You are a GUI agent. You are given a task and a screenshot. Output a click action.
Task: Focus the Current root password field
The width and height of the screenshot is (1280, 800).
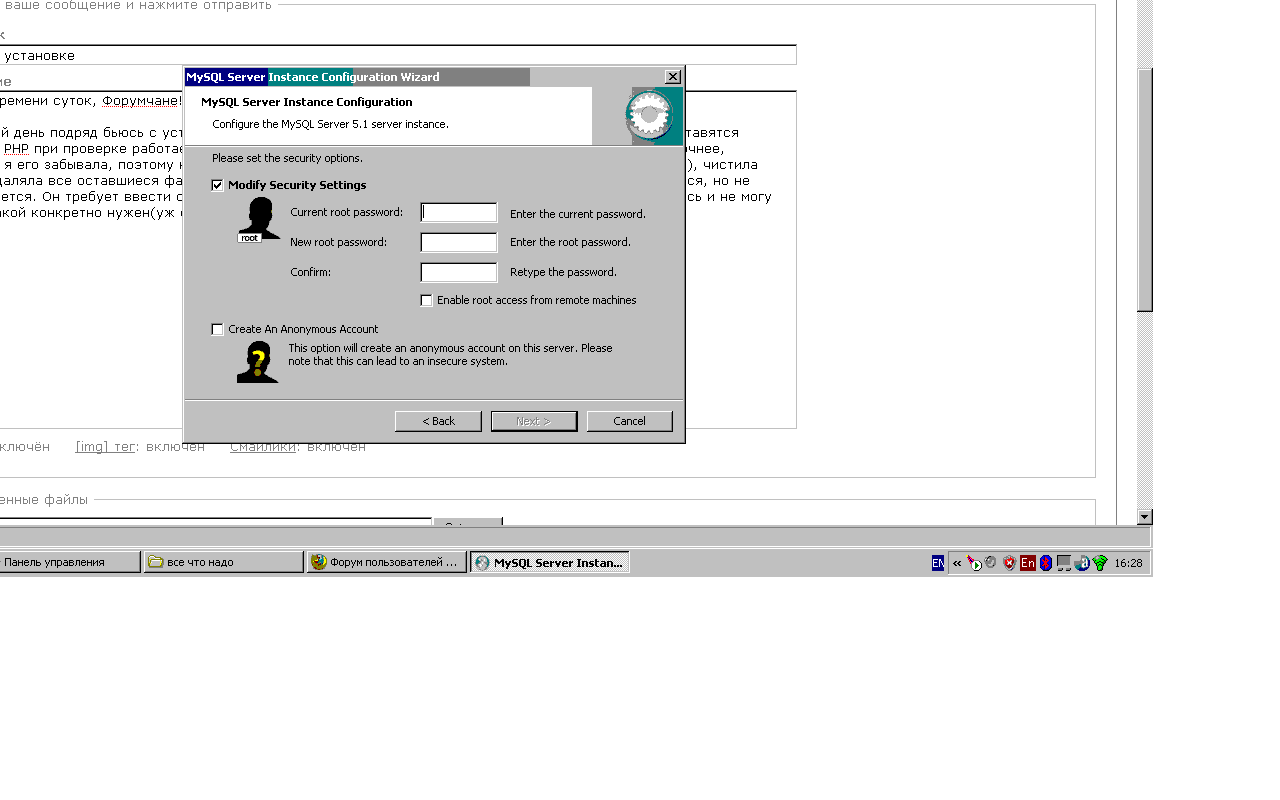pyautogui.click(x=459, y=213)
